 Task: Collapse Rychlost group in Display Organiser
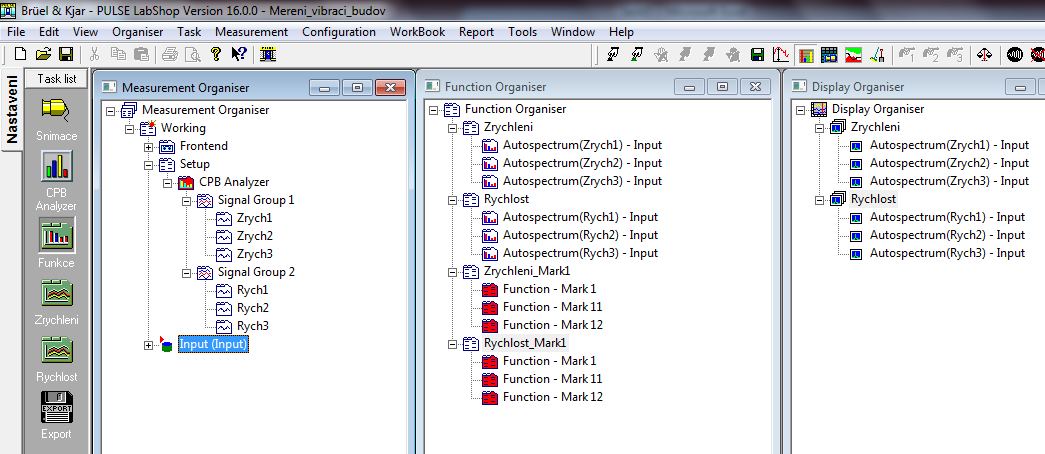(820, 199)
